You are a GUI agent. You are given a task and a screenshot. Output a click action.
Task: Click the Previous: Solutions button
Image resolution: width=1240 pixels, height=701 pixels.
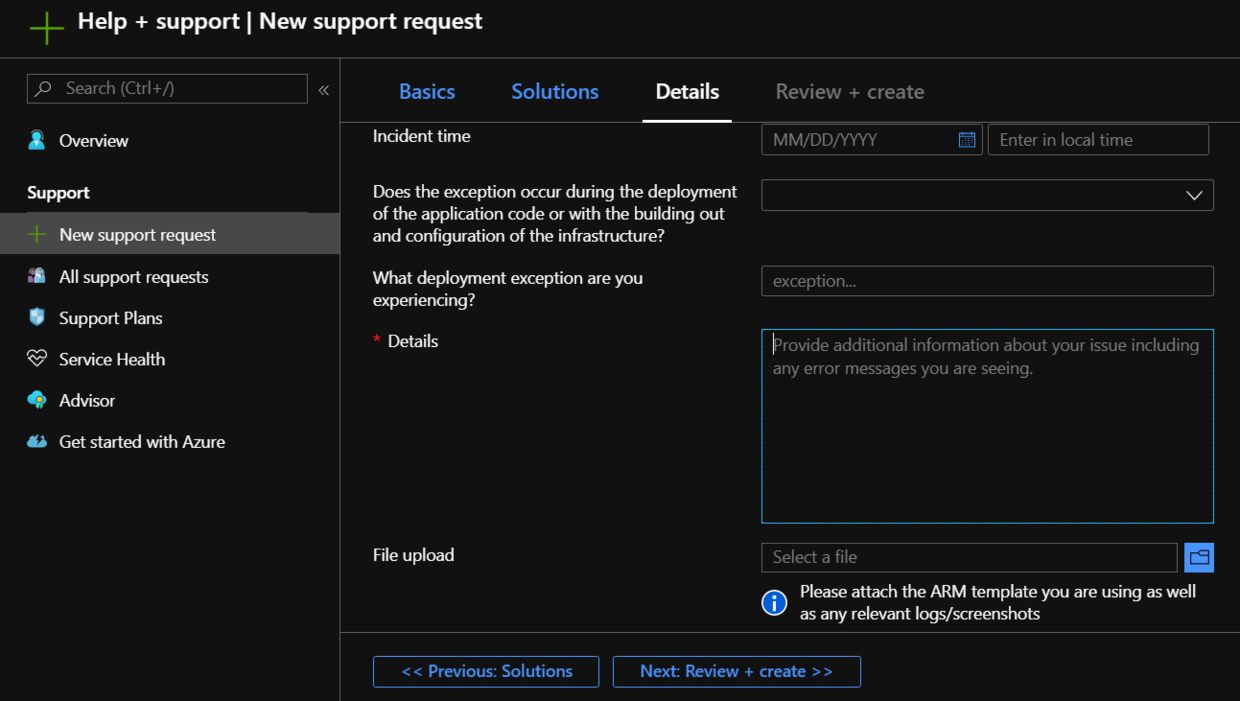tap(486, 671)
